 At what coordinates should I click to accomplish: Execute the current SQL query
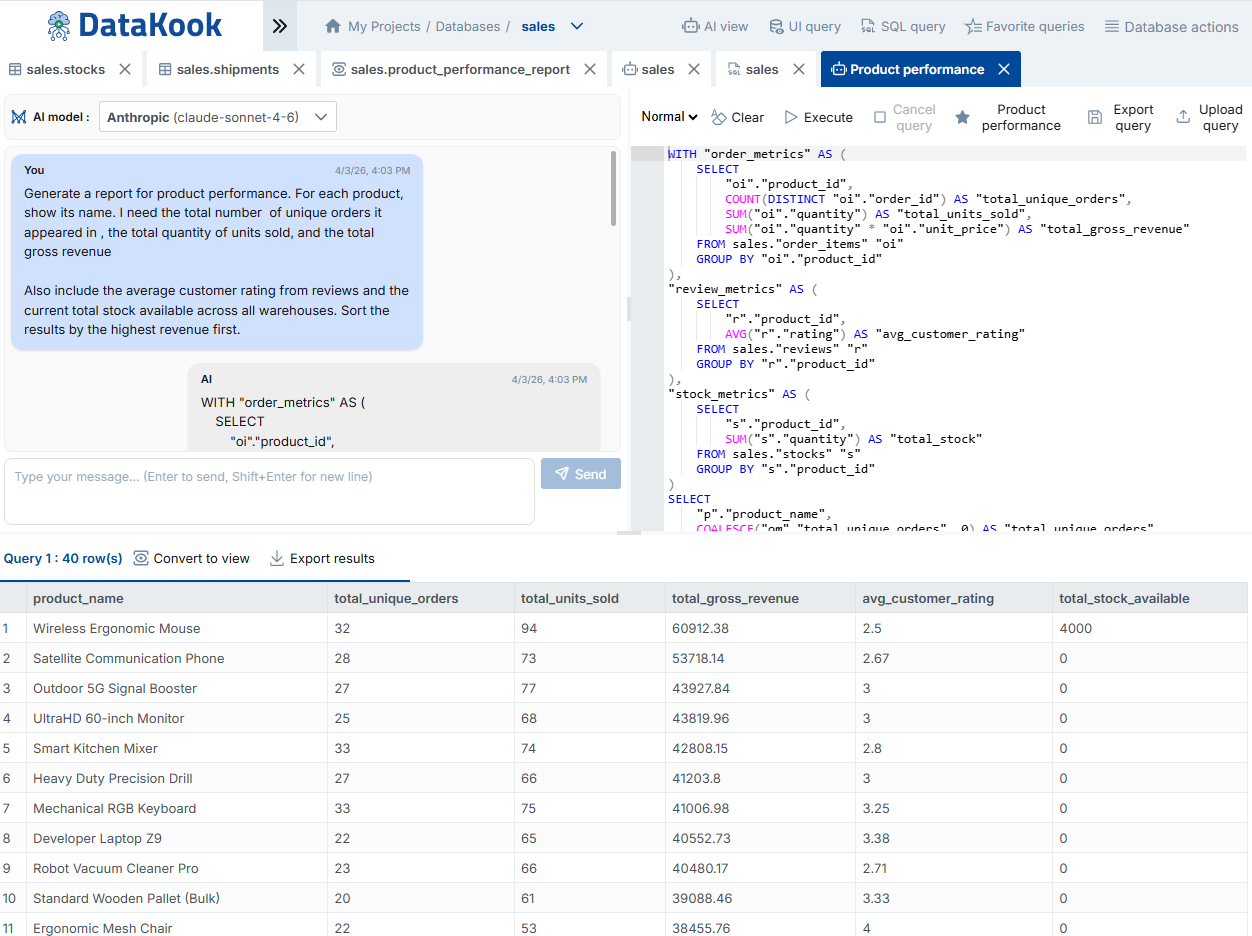click(818, 117)
